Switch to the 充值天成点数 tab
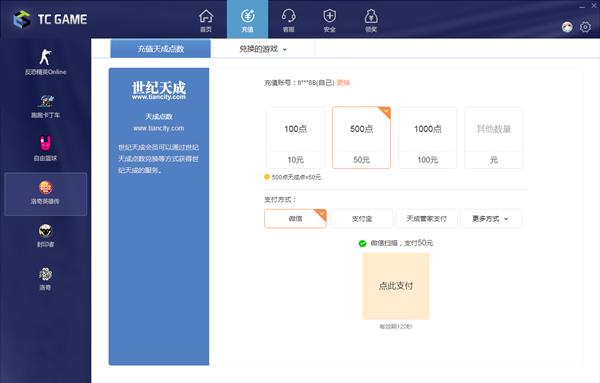Screen dimensions: 600x383 click(x=160, y=49)
